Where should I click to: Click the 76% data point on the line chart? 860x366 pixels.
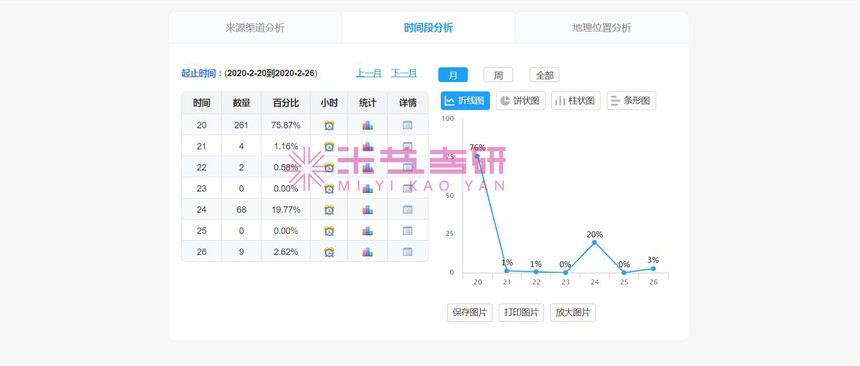[477, 156]
